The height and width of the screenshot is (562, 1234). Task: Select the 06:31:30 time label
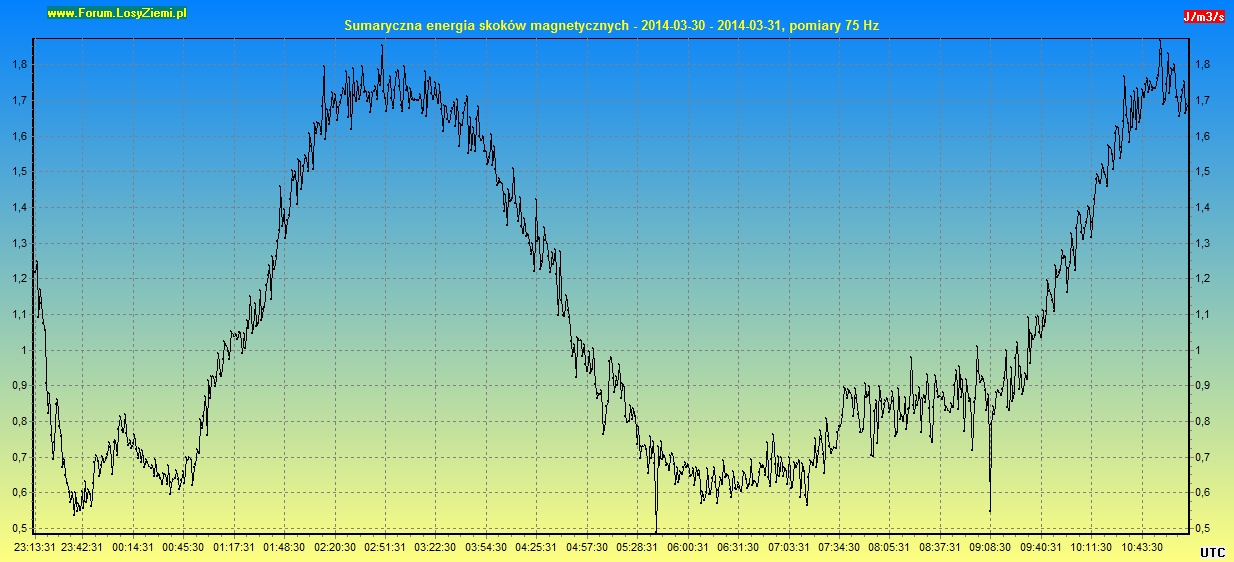point(738,547)
